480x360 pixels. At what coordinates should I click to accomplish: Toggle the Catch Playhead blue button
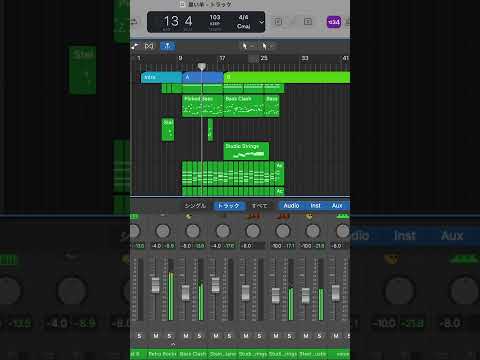tap(168, 46)
